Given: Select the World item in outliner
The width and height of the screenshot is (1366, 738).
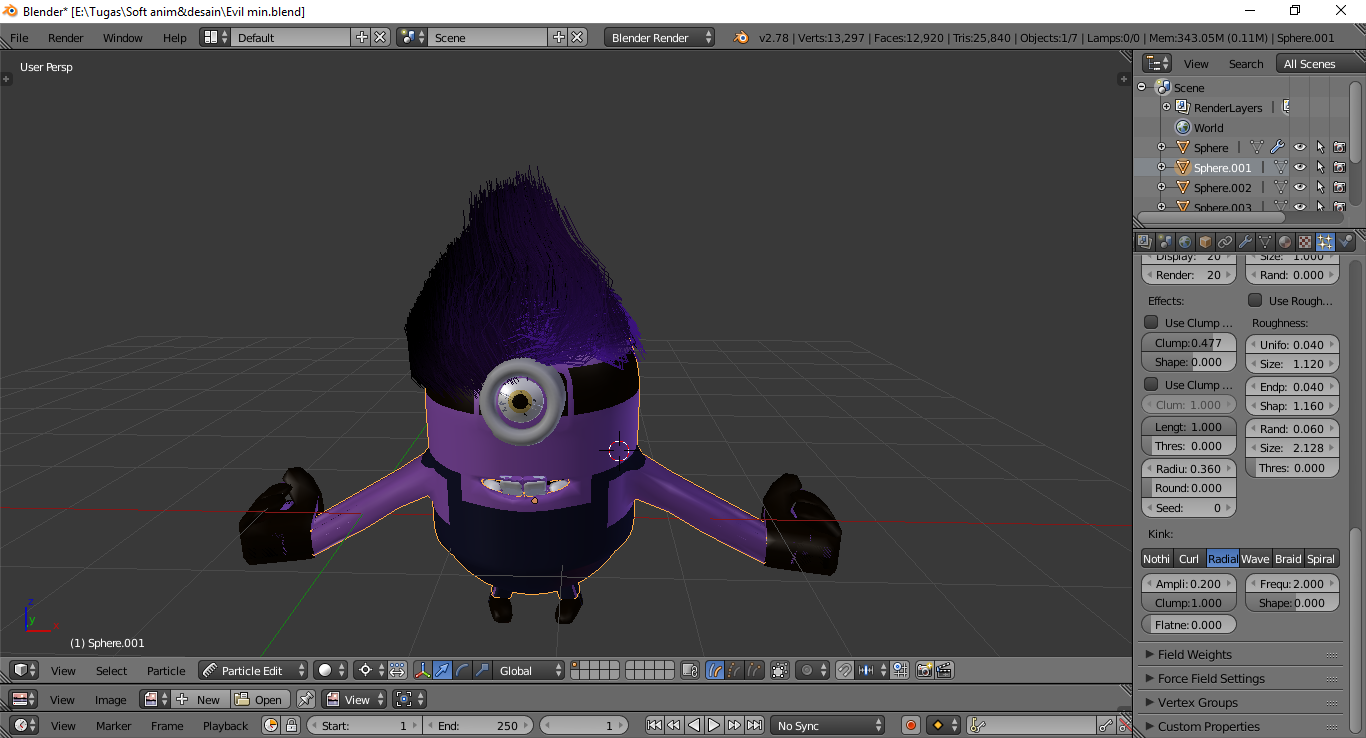Looking at the screenshot, I should (1208, 127).
